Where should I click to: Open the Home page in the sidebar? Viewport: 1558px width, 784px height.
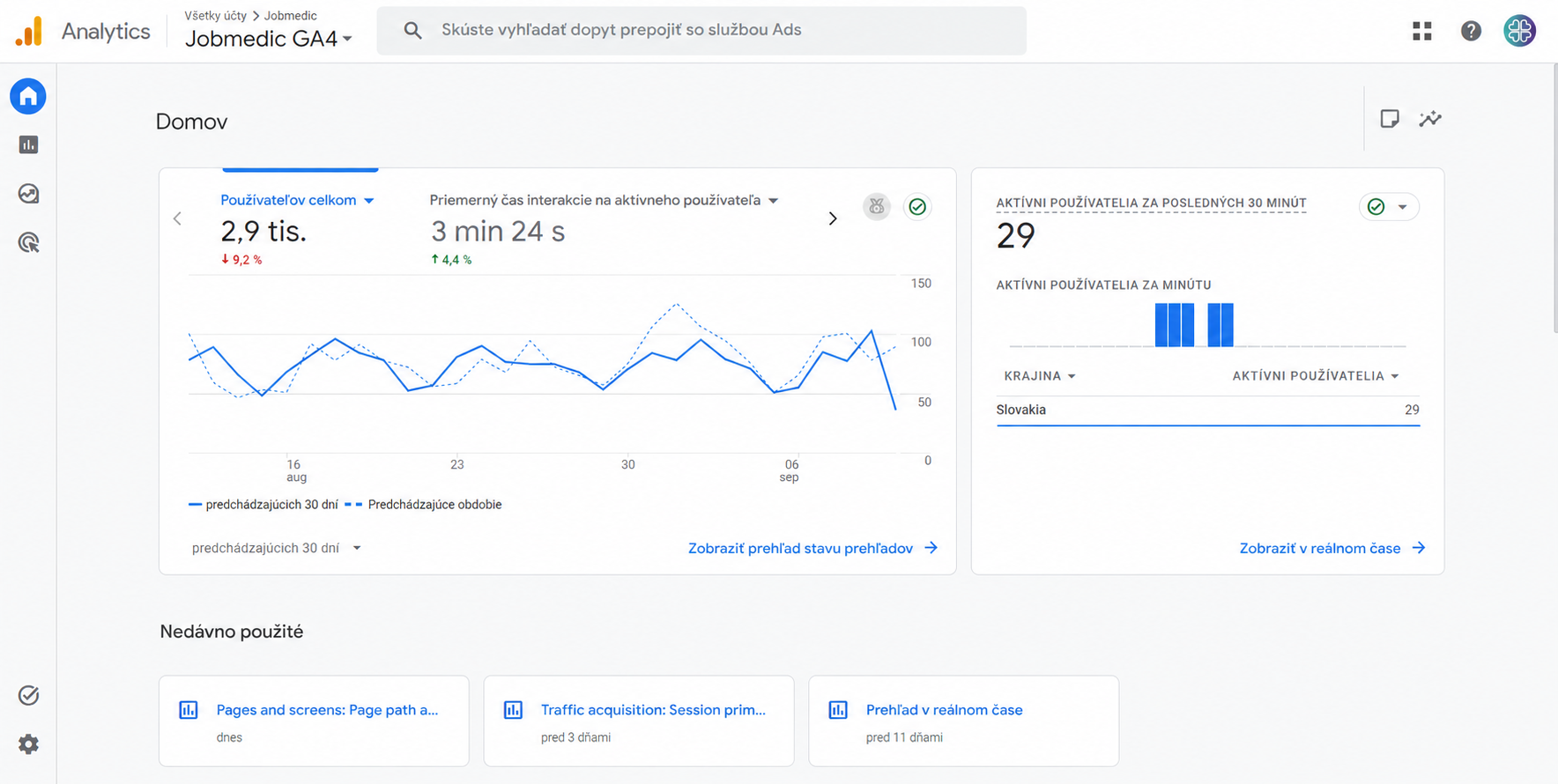28,96
